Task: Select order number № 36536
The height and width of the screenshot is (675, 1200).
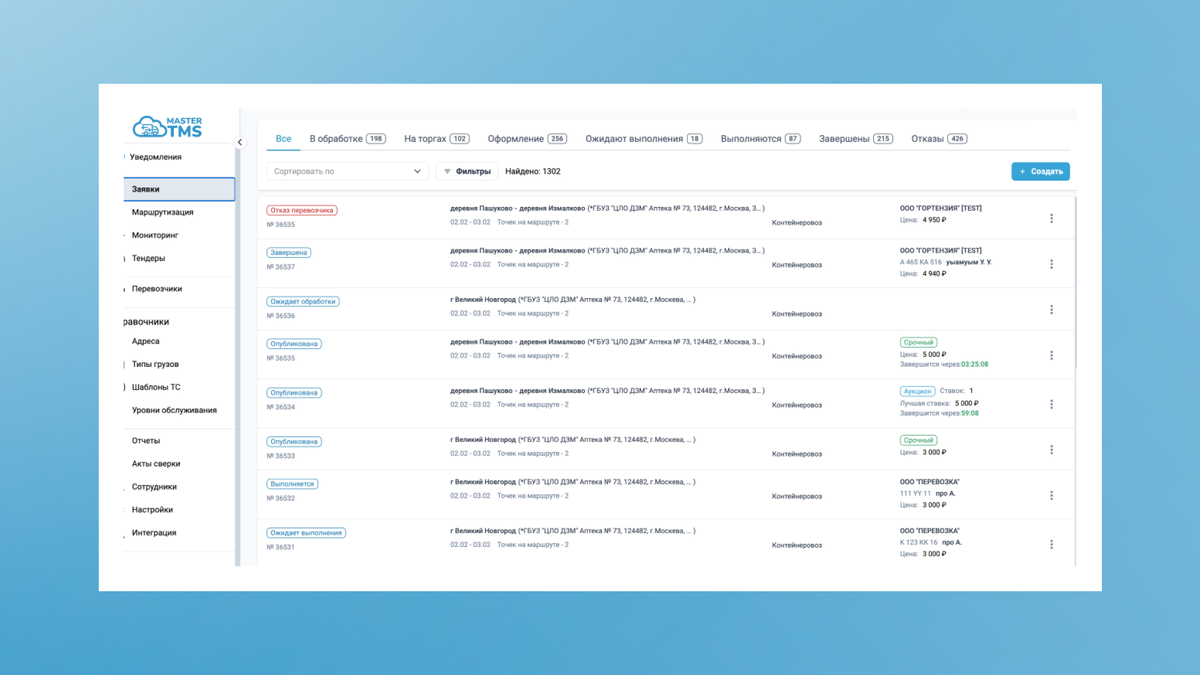Action: point(281,316)
